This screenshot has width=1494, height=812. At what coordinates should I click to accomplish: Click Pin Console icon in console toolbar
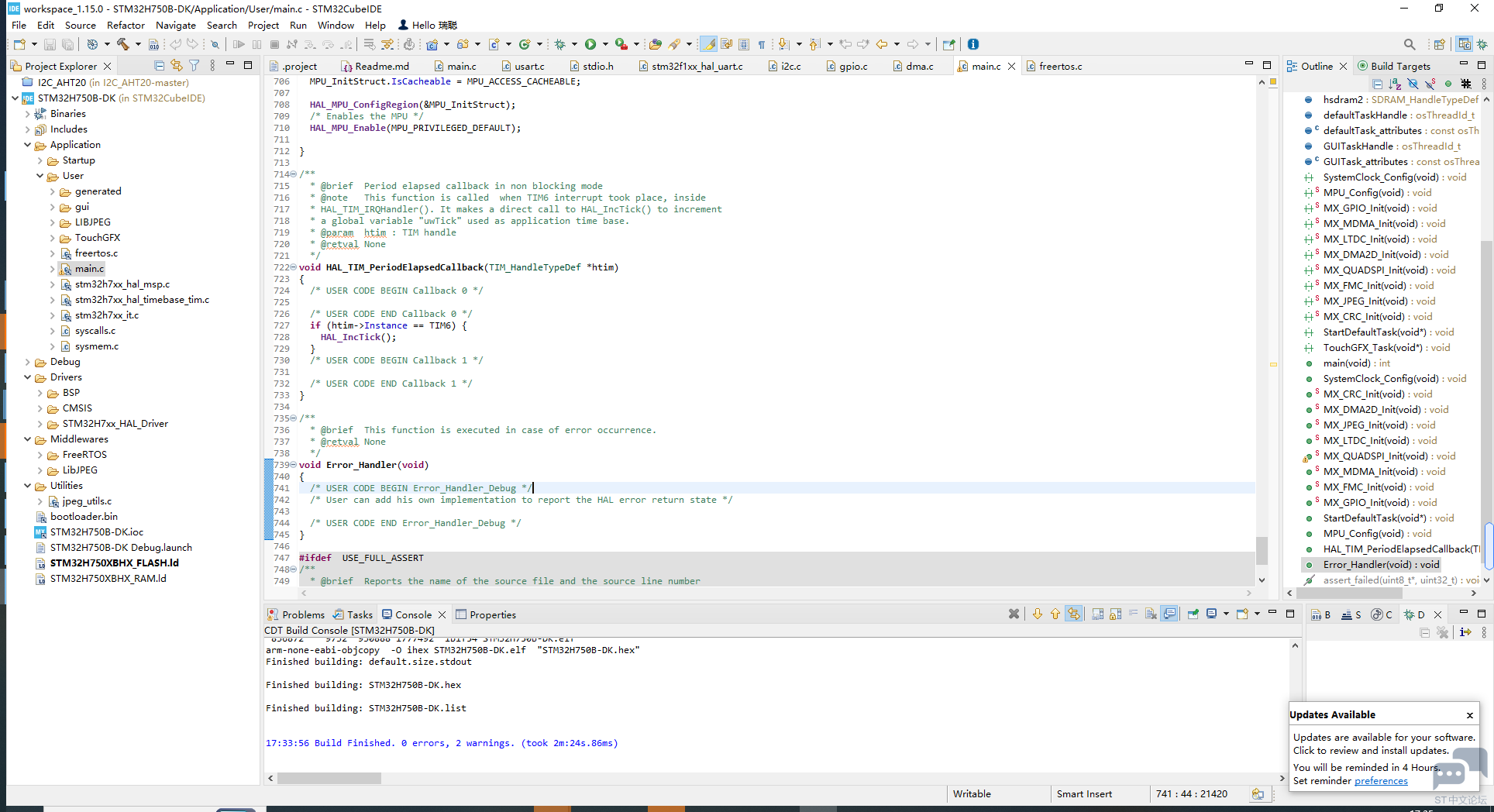click(1193, 614)
